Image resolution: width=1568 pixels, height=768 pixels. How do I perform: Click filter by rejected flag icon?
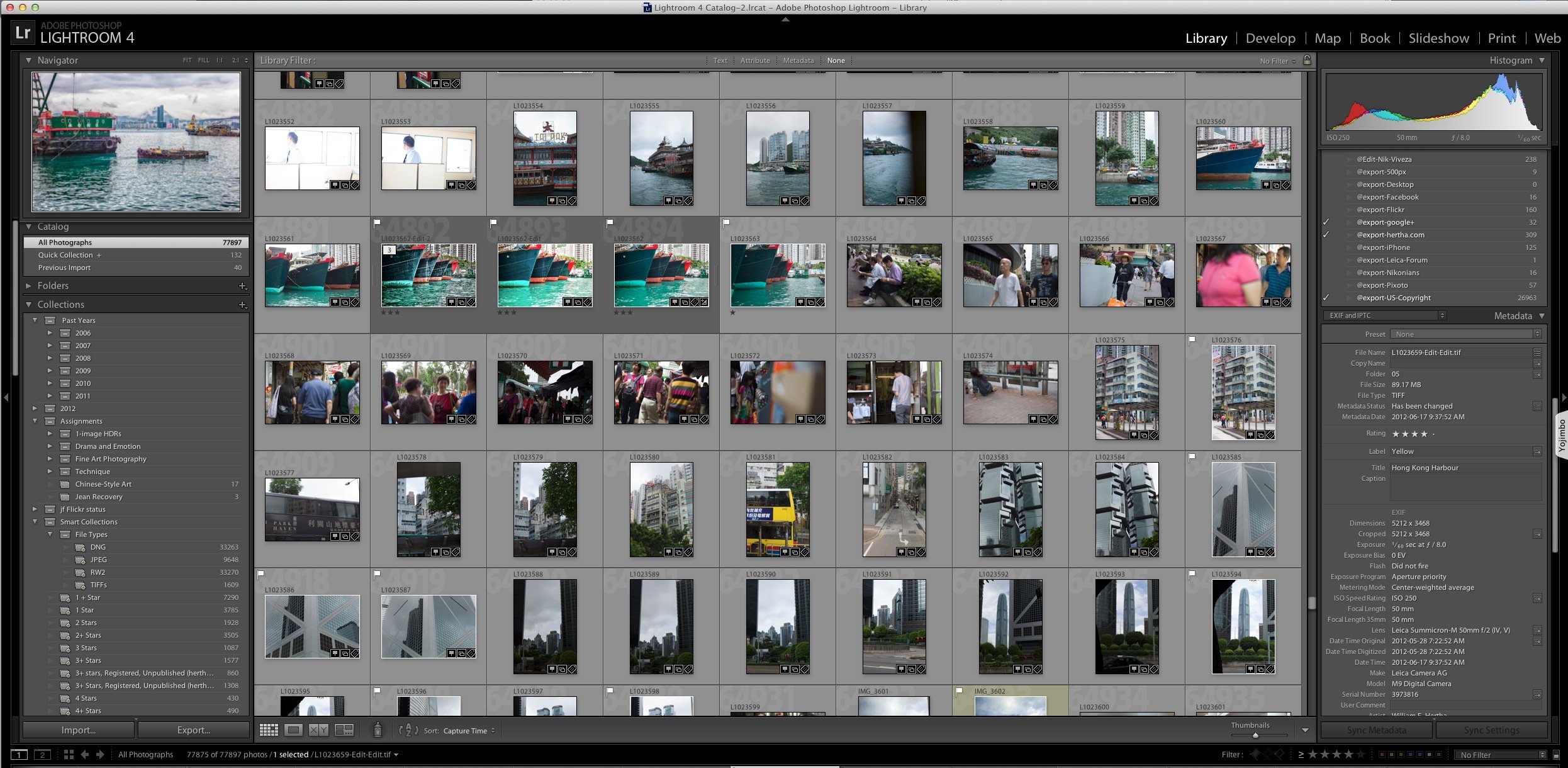(1279, 754)
